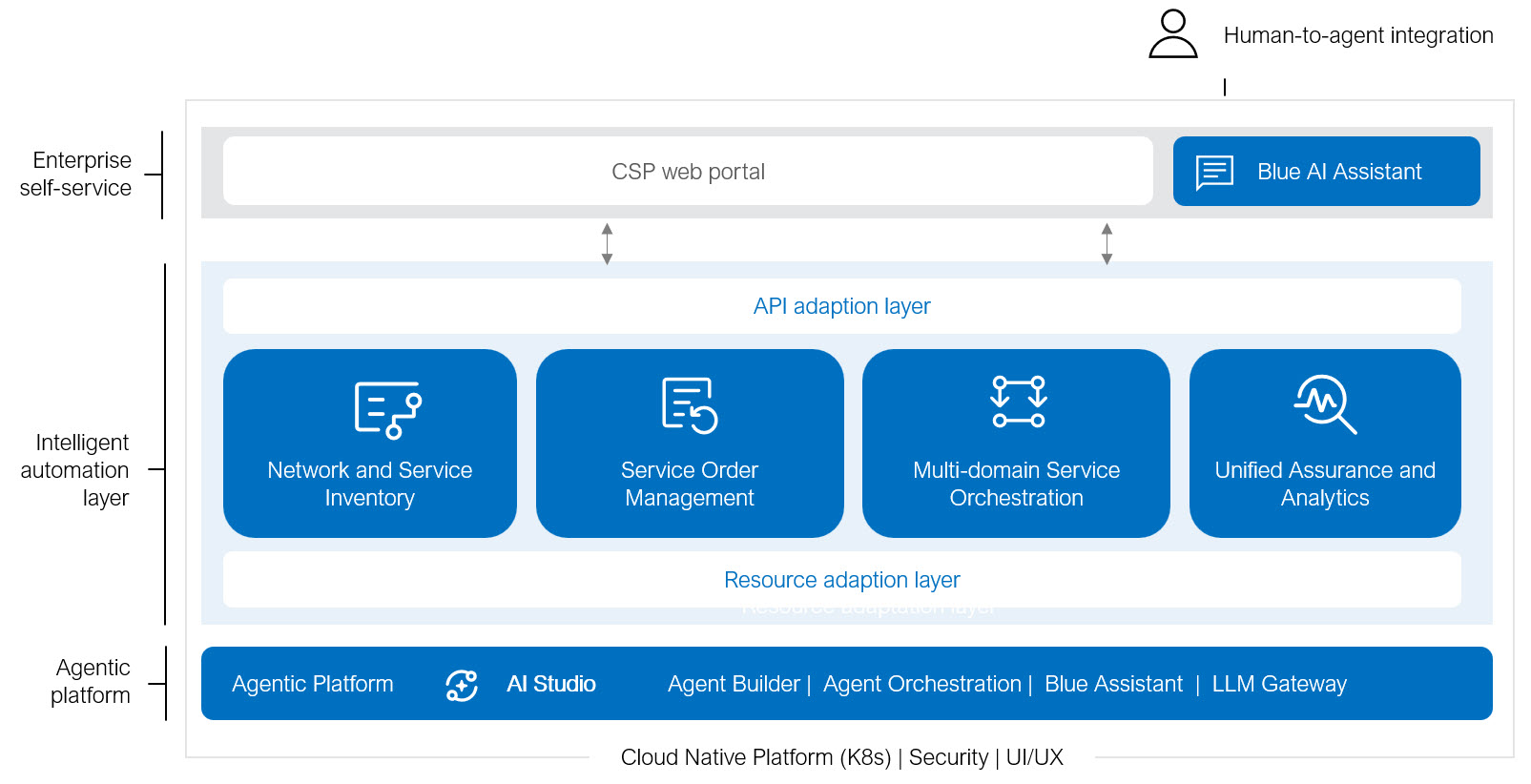Screen dimensions: 1531x784
Task: Click the Human-to-agent integration text
Action: 1358,35
